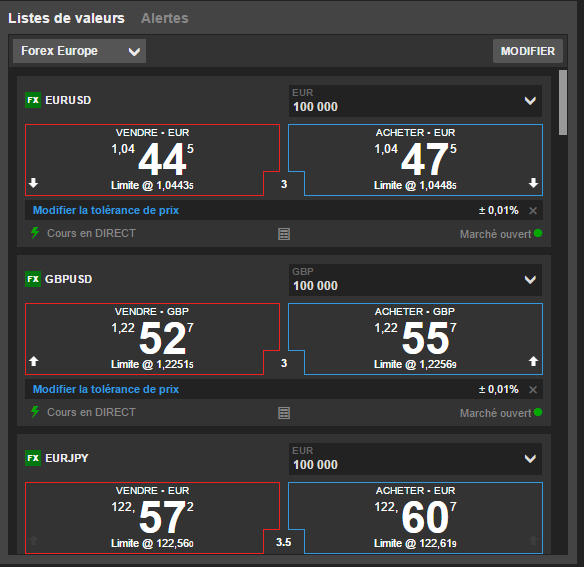Click the green market-open dot for EURUSD
584x567 pixels.
point(538,233)
